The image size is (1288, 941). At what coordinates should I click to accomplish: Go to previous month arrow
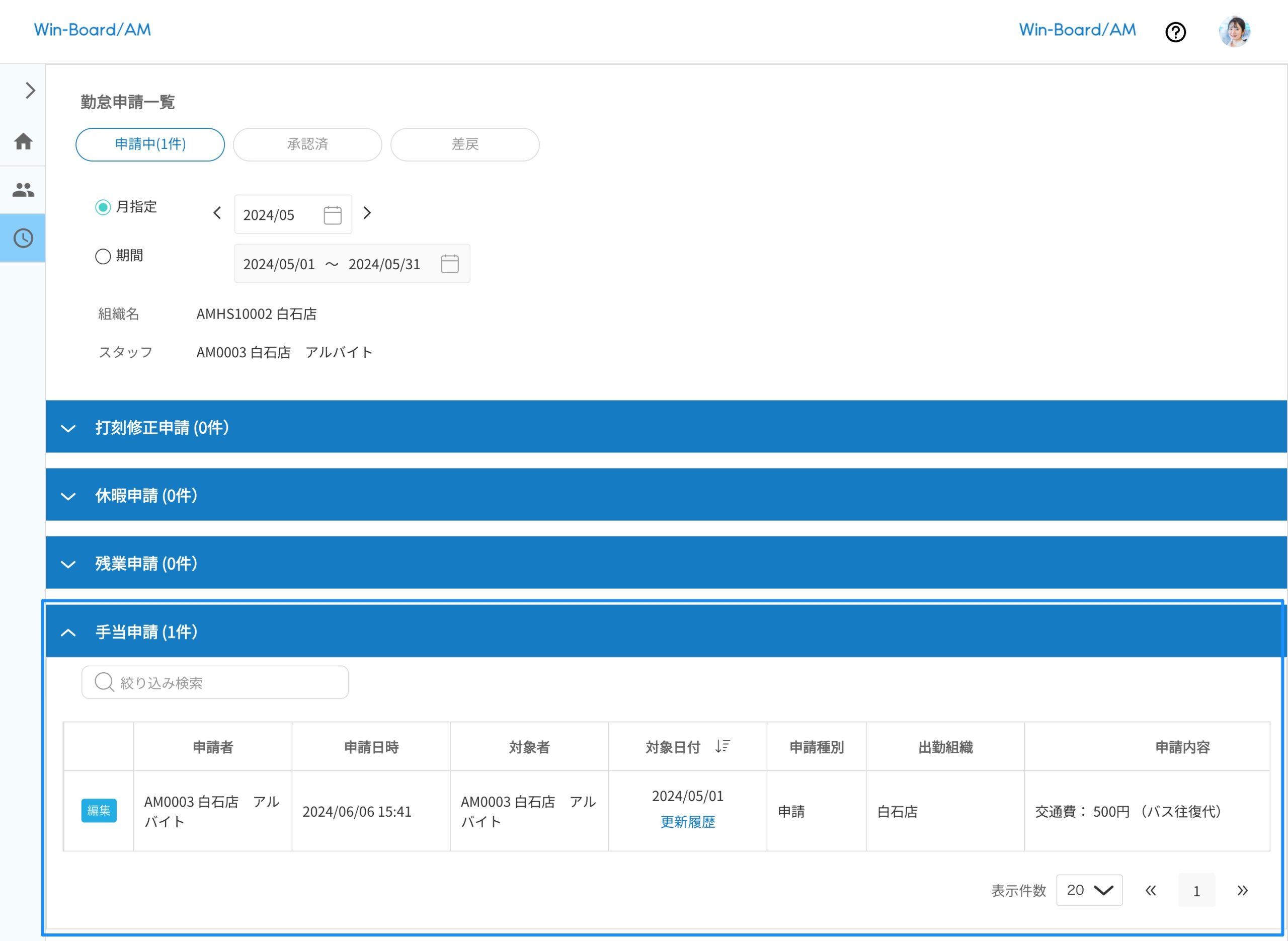click(x=217, y=213)
